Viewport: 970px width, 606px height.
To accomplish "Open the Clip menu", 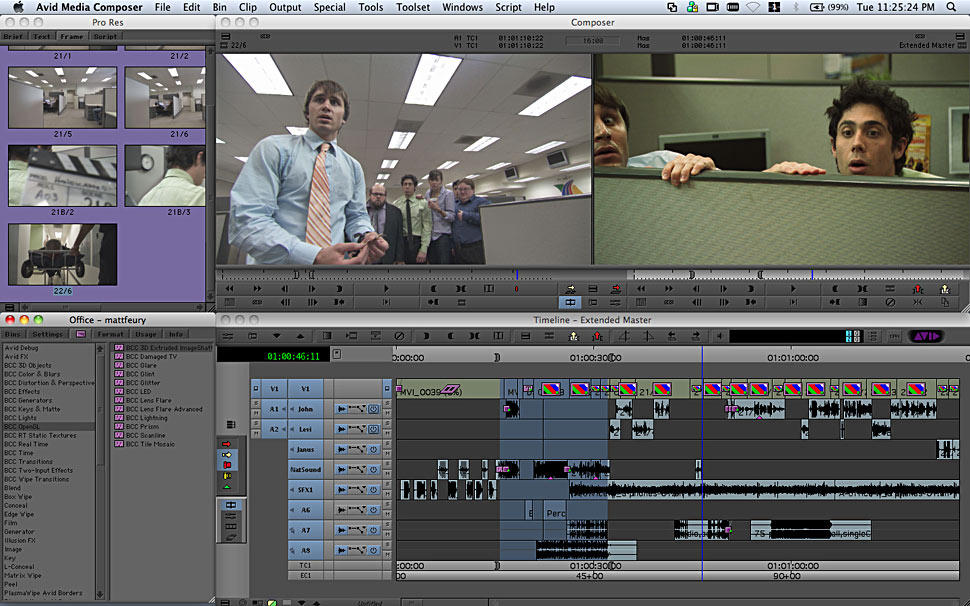I will (247, 7).
